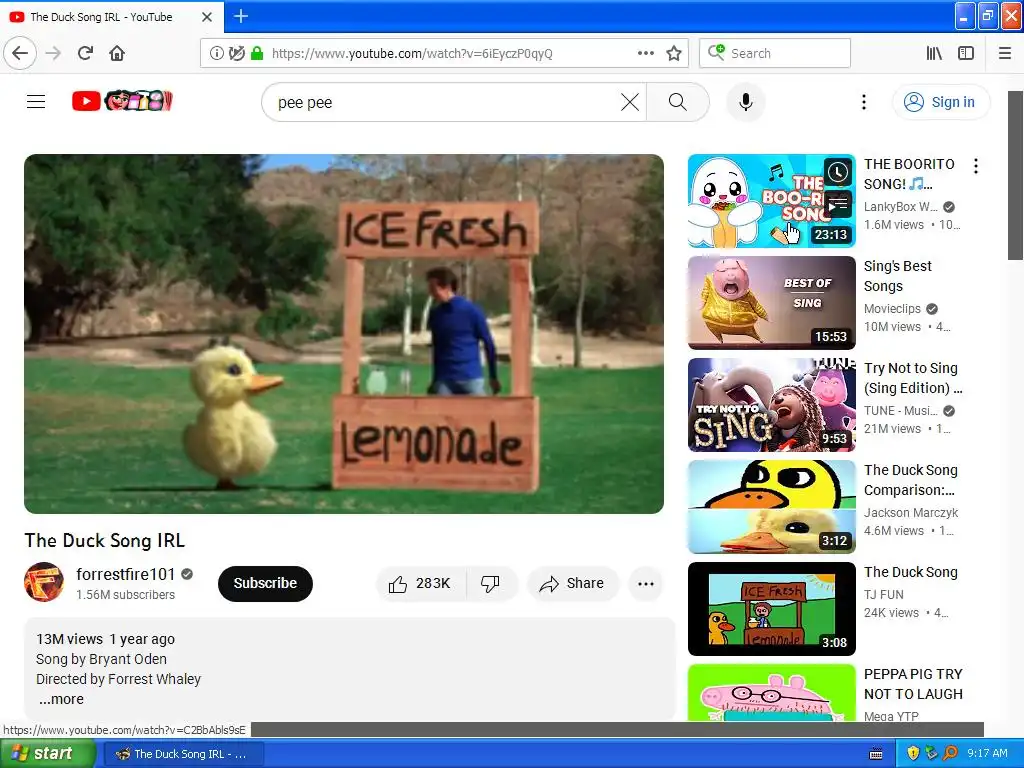
Task: Click the Duck Song IRL video player
Action: [x=344, y=334]
